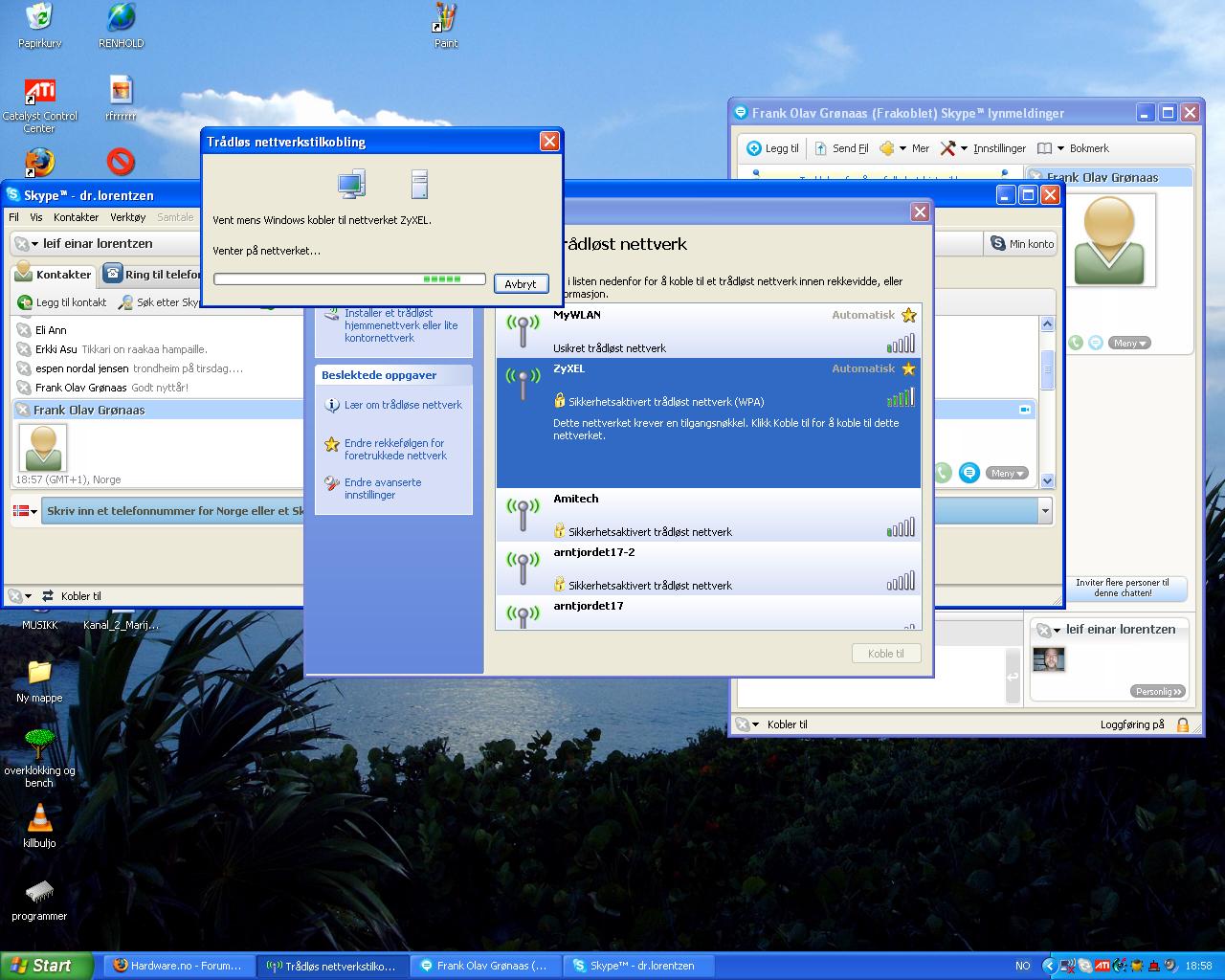Open the Innstillinger tools icon in chat window
The image size is (1225, 980).
coord(947,148)
